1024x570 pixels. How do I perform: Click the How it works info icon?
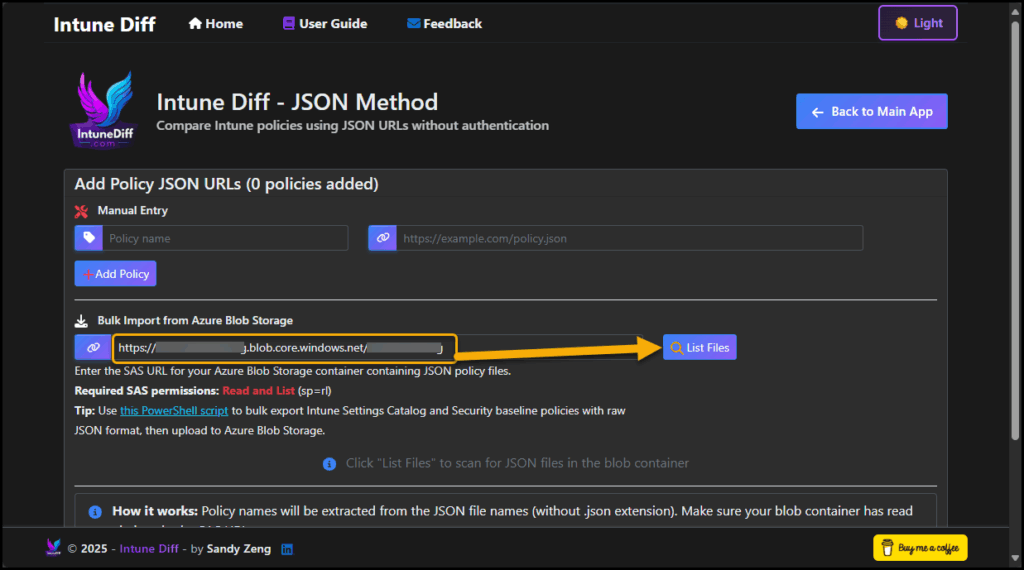point(95,512)
